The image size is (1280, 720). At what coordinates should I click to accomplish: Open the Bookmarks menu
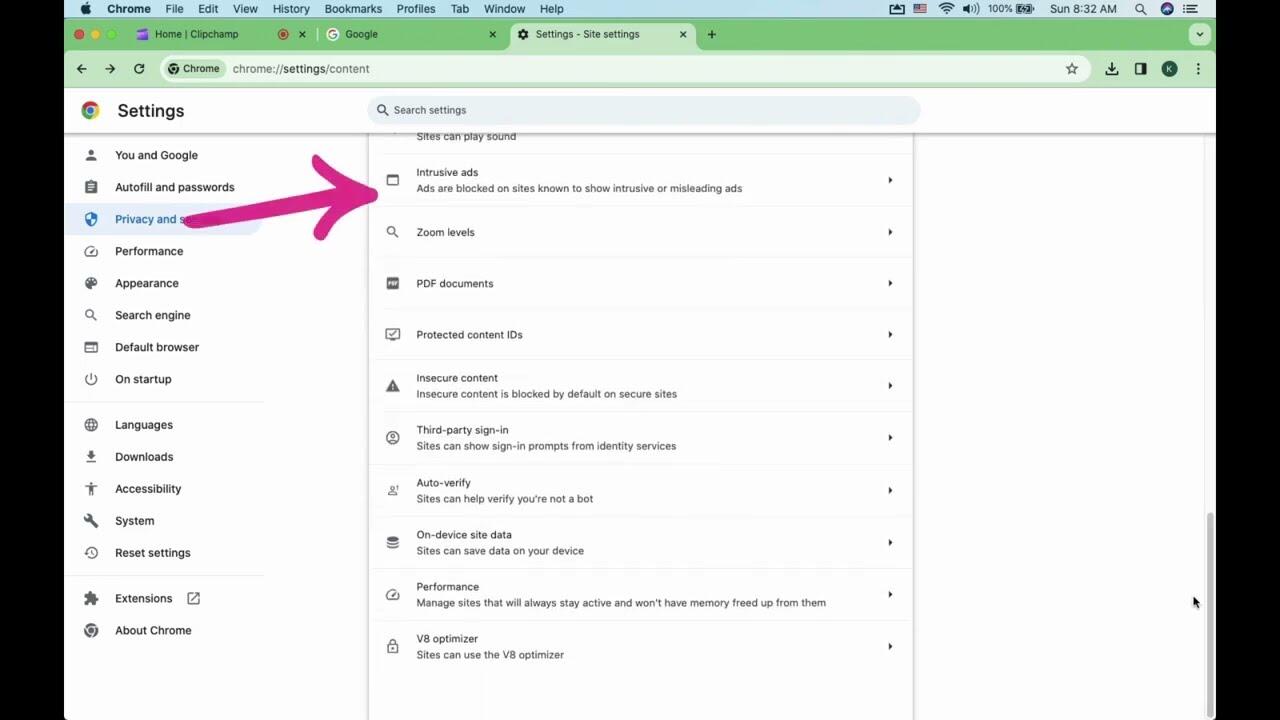pos(352,9)
